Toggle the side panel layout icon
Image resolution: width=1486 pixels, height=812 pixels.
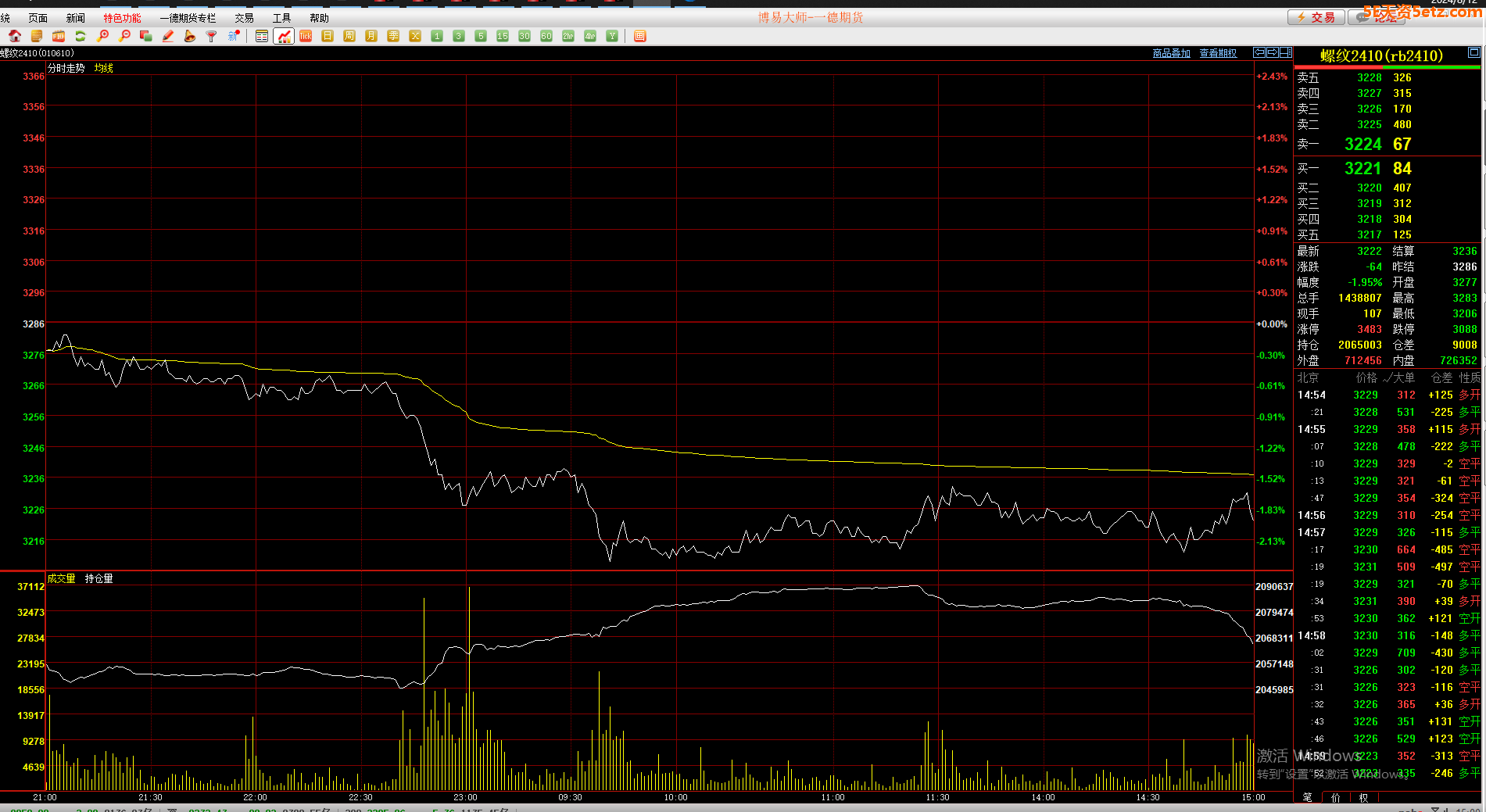(1285, 53)
